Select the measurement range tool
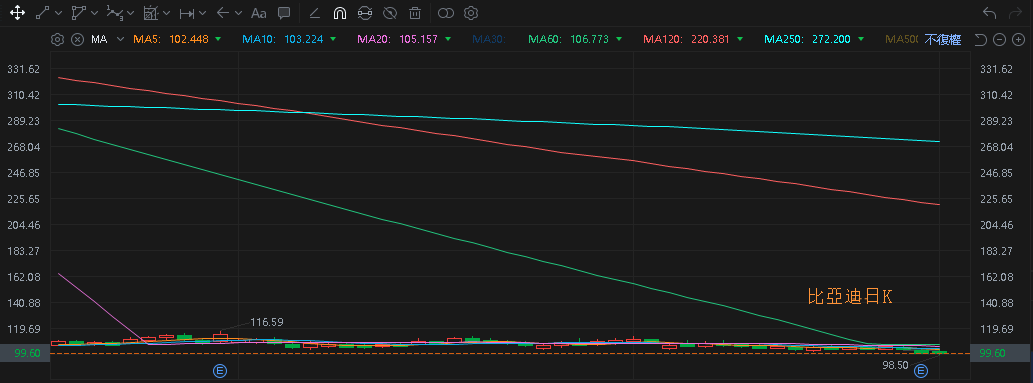The height and width of the screenshot is (383, 1033). pos(151,13)
